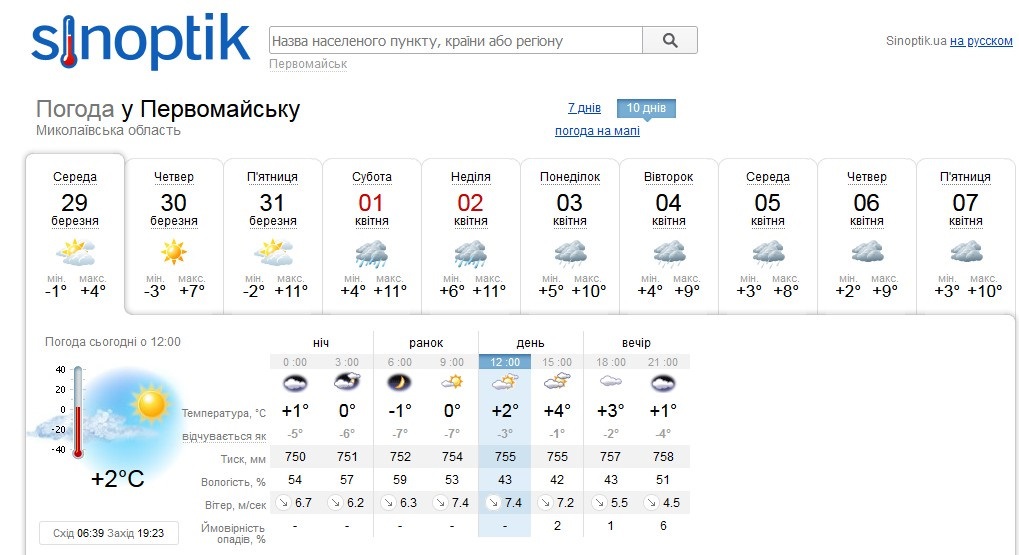The image size is (1019, 555).
Task: Switch site language via на русском
Action: [x=981, y=41]
